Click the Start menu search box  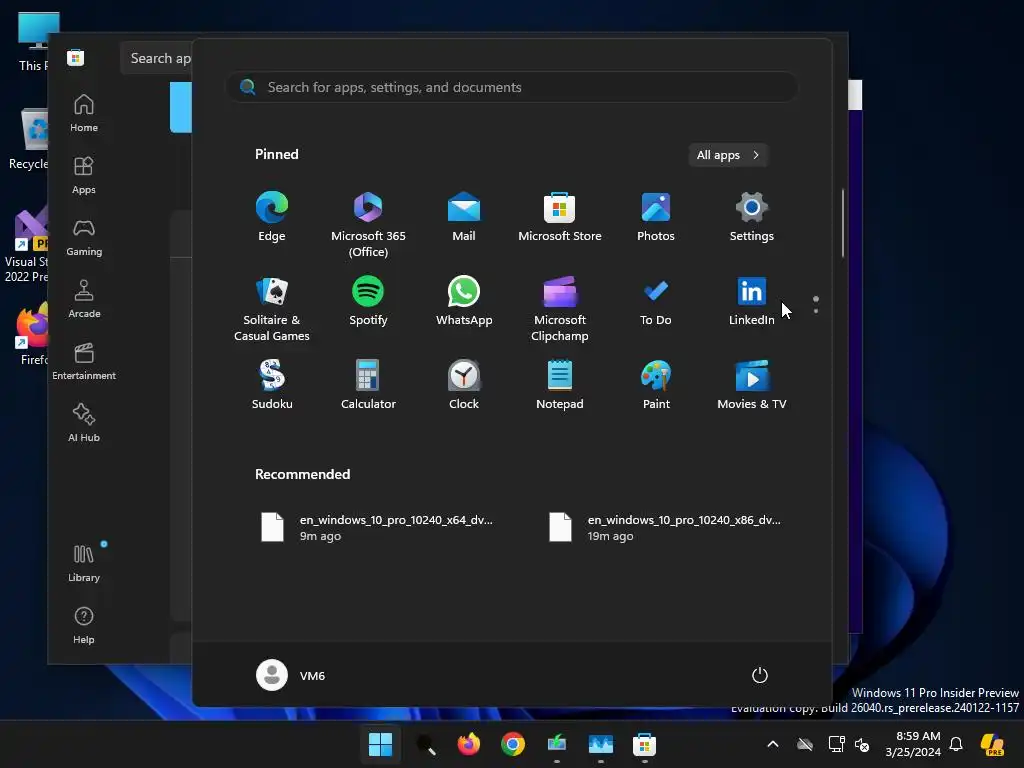point(512,88)
